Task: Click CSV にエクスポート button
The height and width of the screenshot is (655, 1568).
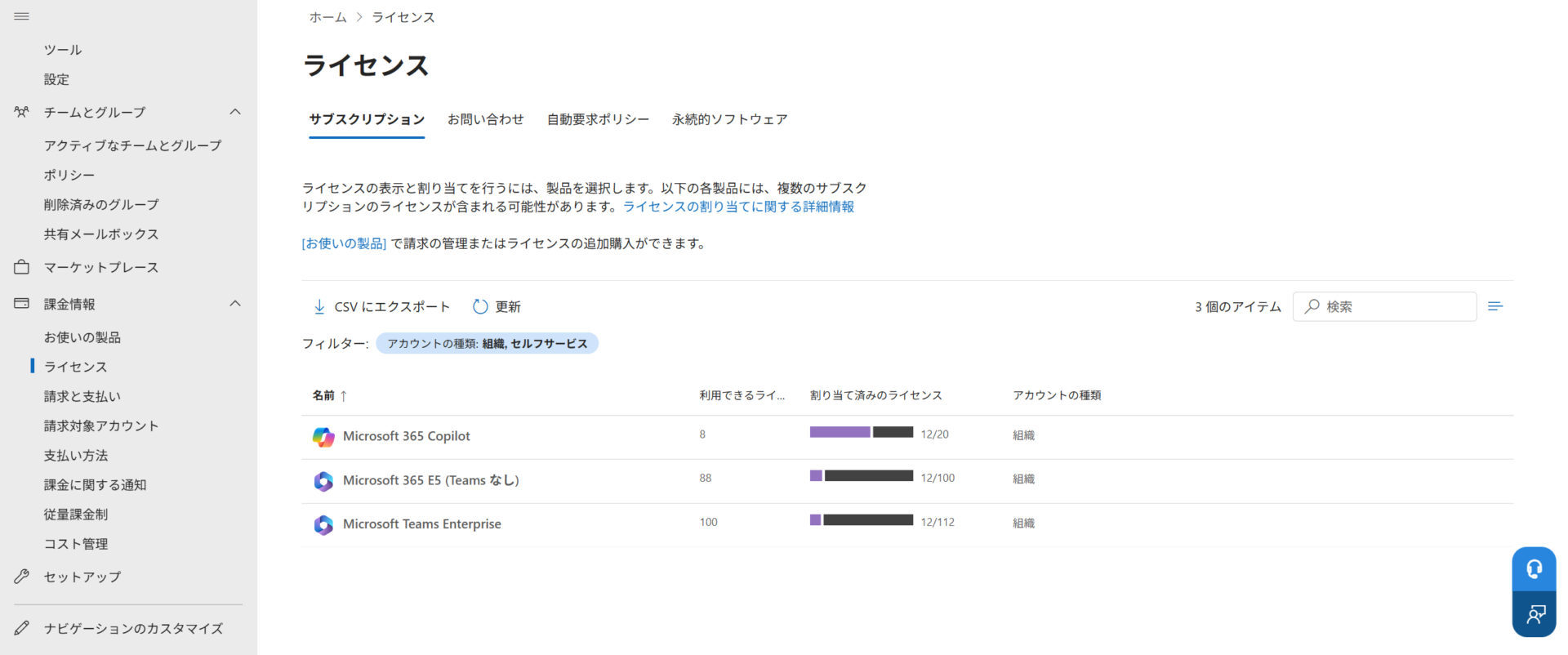Action: click(381, 307)
